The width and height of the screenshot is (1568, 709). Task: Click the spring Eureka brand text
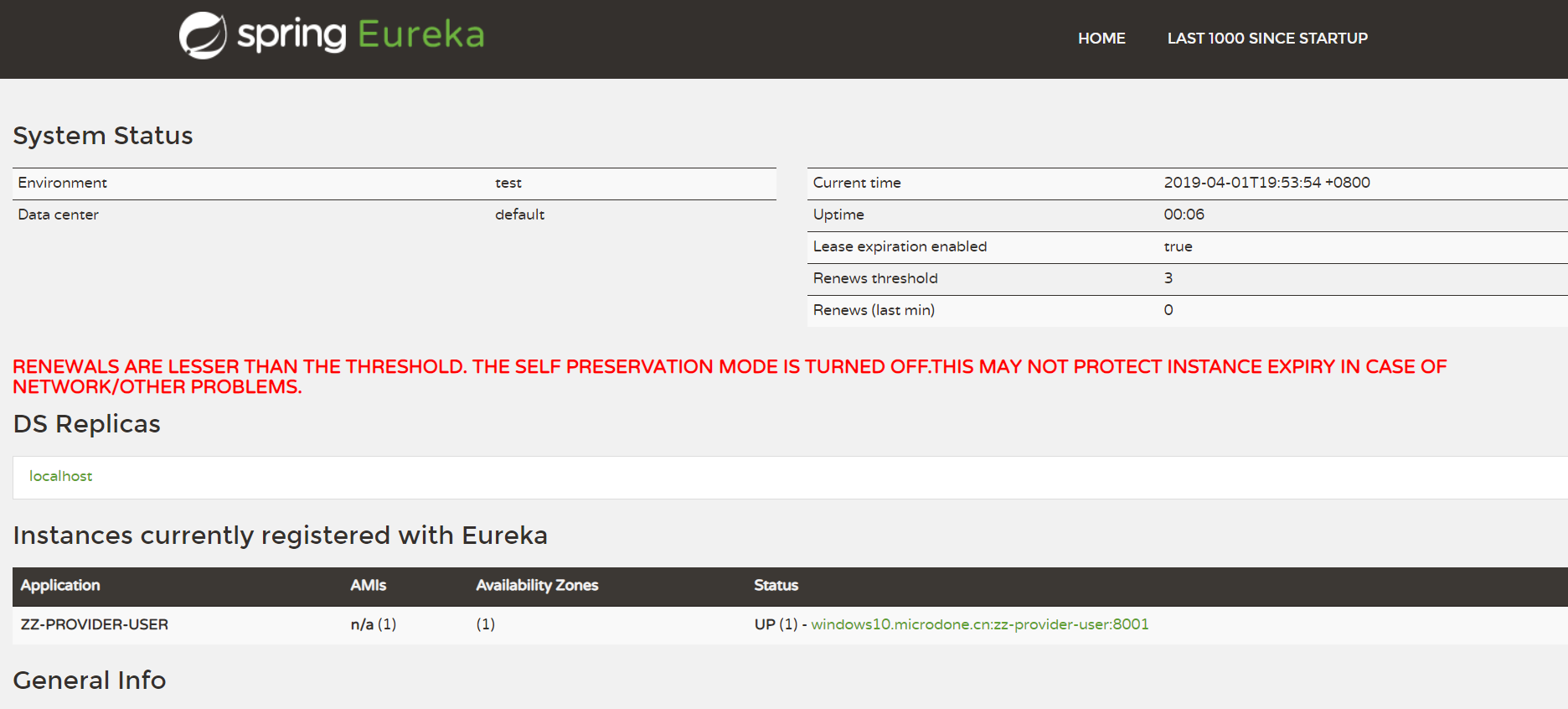tap(361, 35)
